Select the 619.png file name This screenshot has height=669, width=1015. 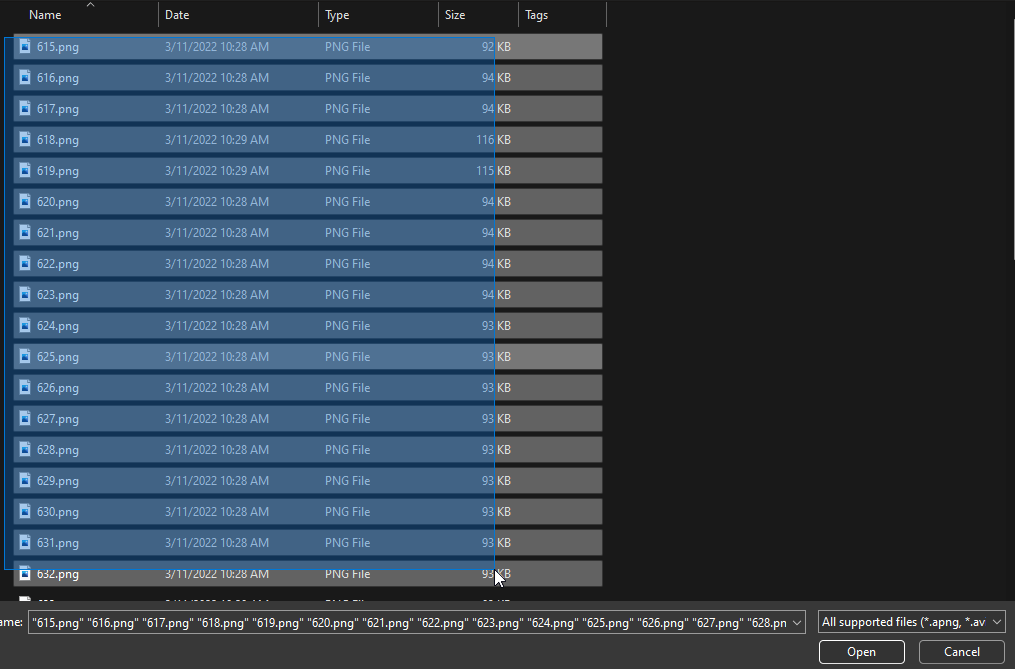coord(58,171)
